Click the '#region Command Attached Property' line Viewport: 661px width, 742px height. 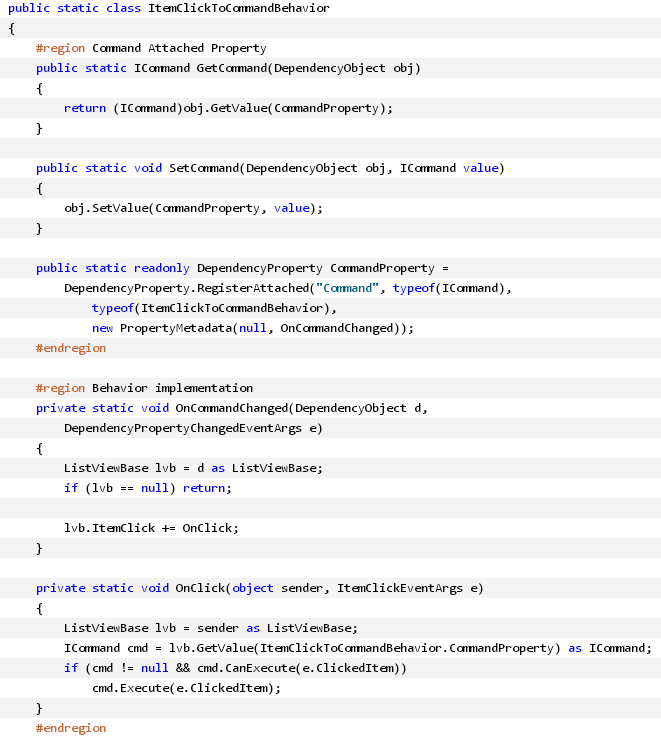pos(151,48)
